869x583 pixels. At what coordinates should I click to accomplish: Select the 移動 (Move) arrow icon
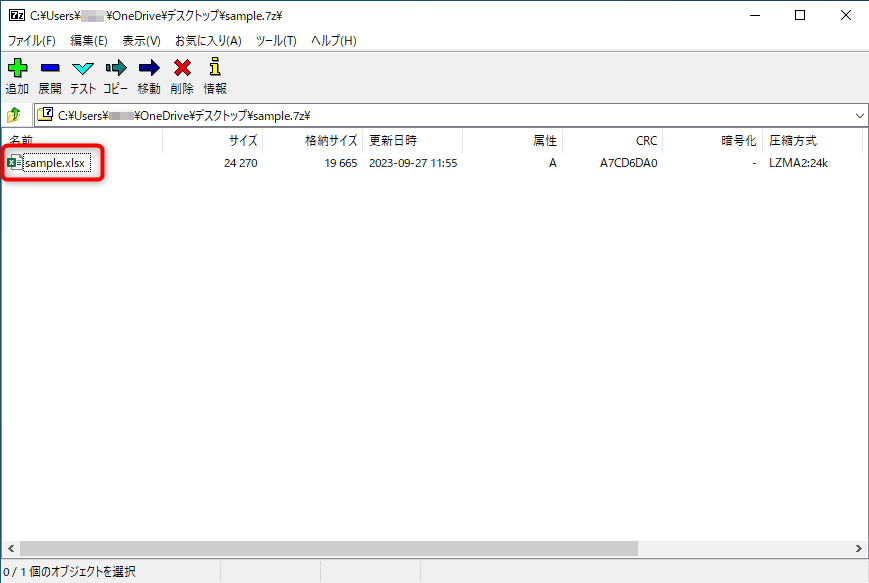tap(148, 68)
